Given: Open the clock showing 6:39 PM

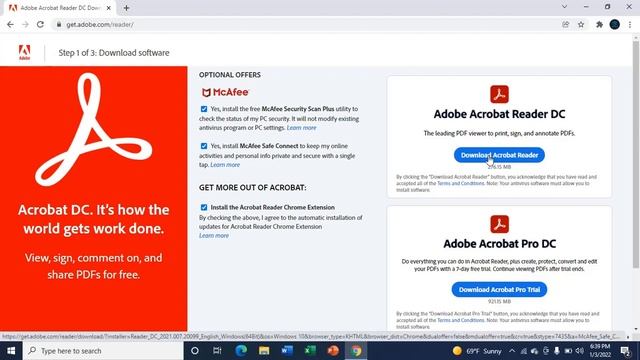Looking at the screenshot, I should (x=600, y=351).
